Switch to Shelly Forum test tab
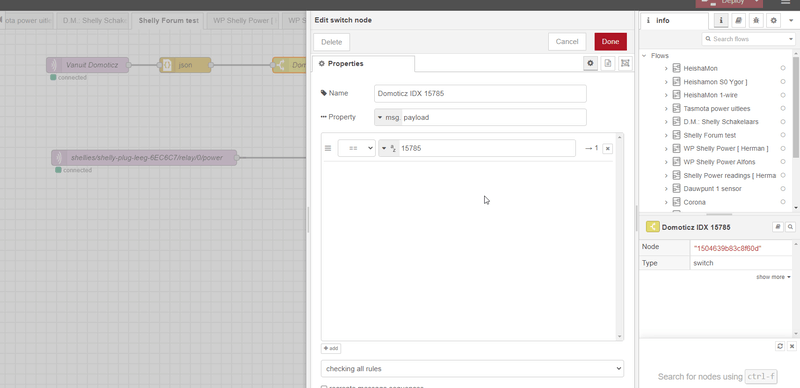800x388 pixels. tap(168, 21)
